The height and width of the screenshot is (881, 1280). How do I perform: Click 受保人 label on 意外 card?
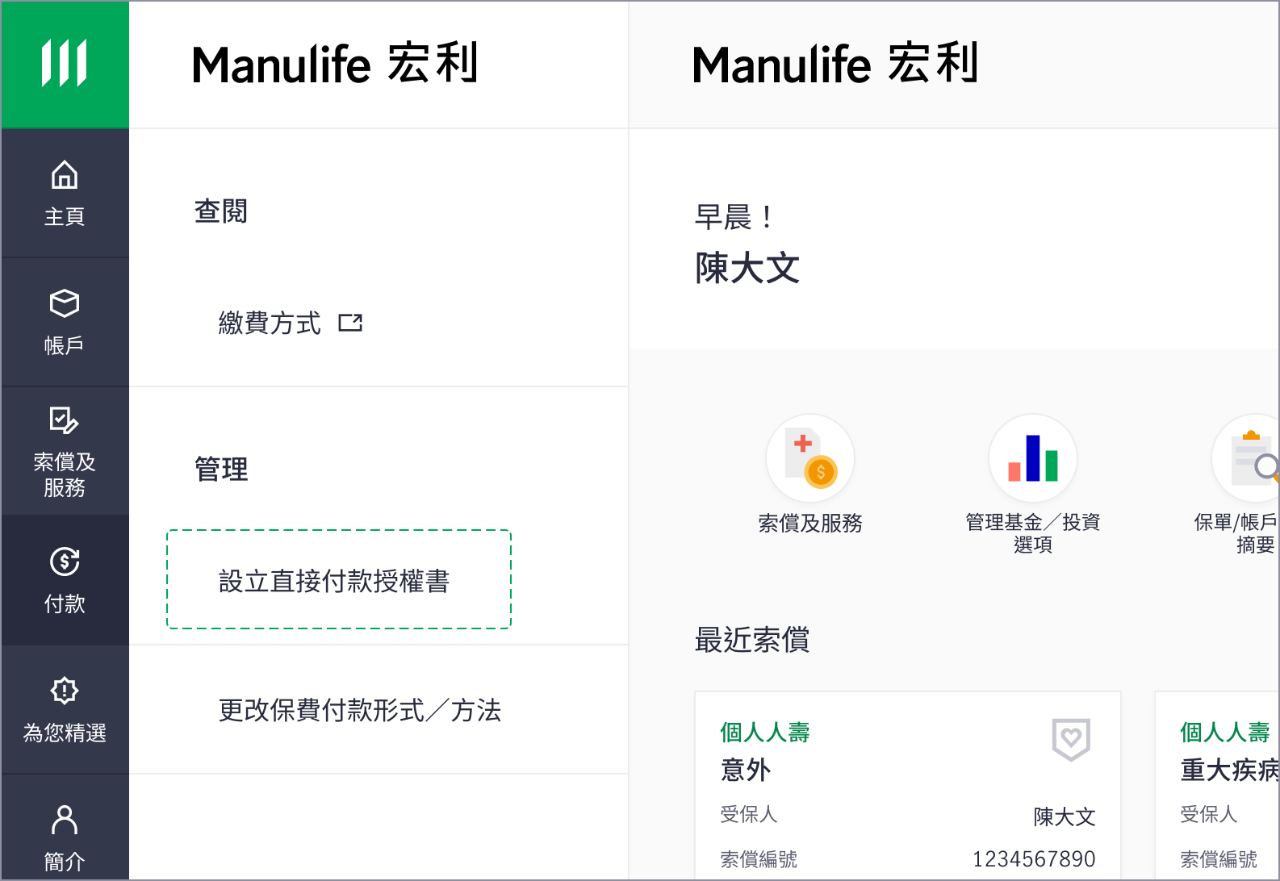pos(748,814)
